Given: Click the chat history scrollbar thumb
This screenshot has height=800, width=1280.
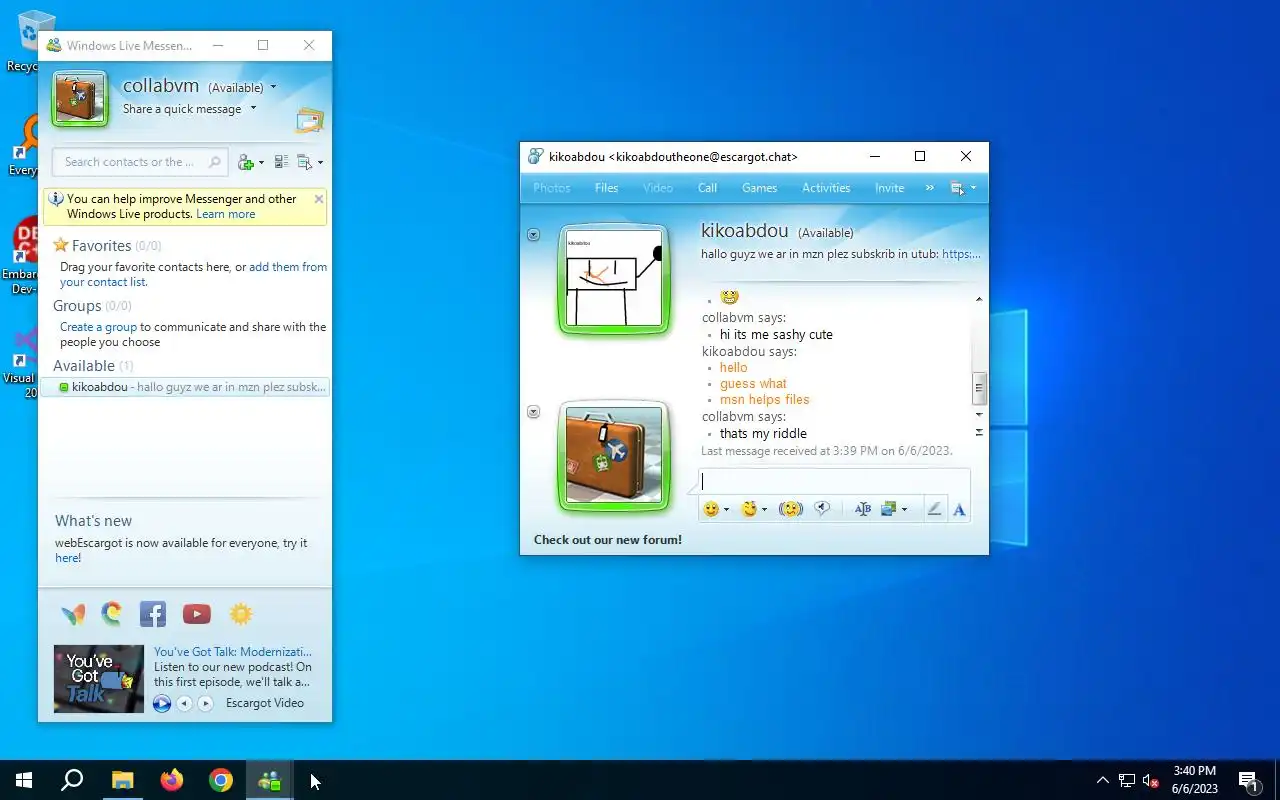Looking at the screenshot, I should tap(979, 387).
